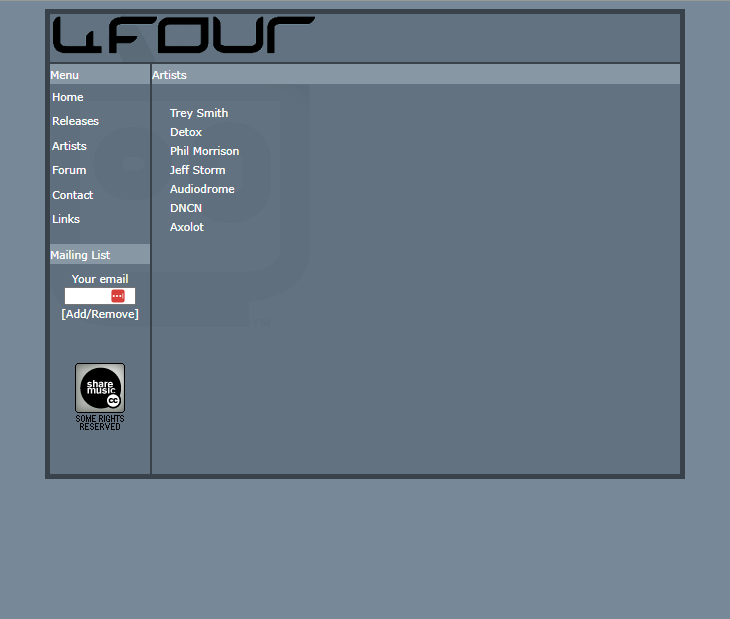
Task: Click the Share Music Creative Commons badge
Action: click(100, 387)
